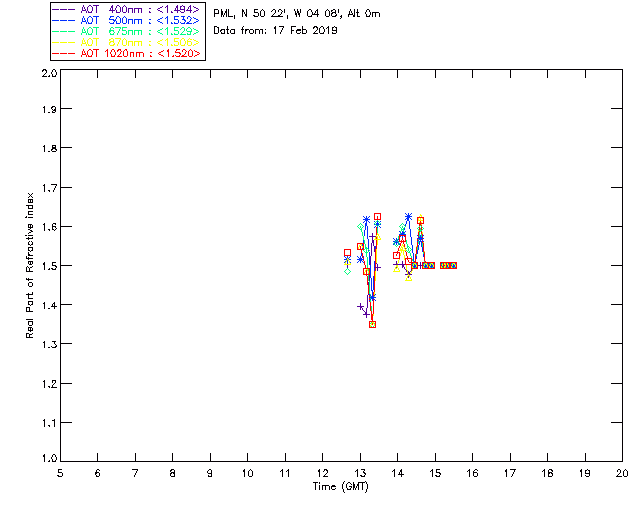This screenshot has height=512, width=640.
Task: Click the x-axis label 13
Action: [360, 473]
